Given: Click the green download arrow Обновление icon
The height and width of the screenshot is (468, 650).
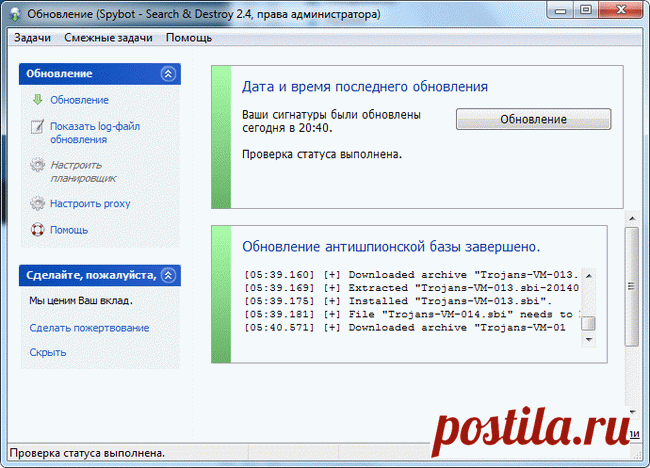Looking at the screenshot, I should pos(38,99).
